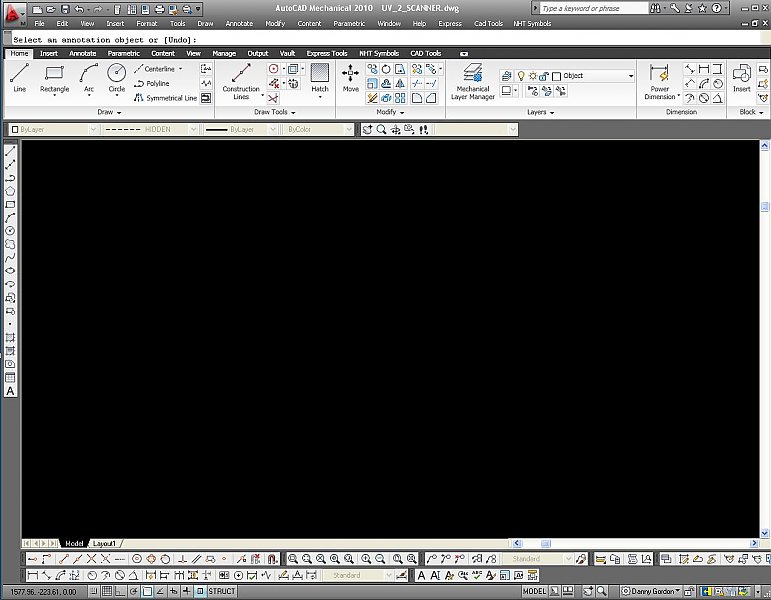Open the Danny Gordon workspace dropdown
This screenshot has width=771, height=600.
click(652, 591)
